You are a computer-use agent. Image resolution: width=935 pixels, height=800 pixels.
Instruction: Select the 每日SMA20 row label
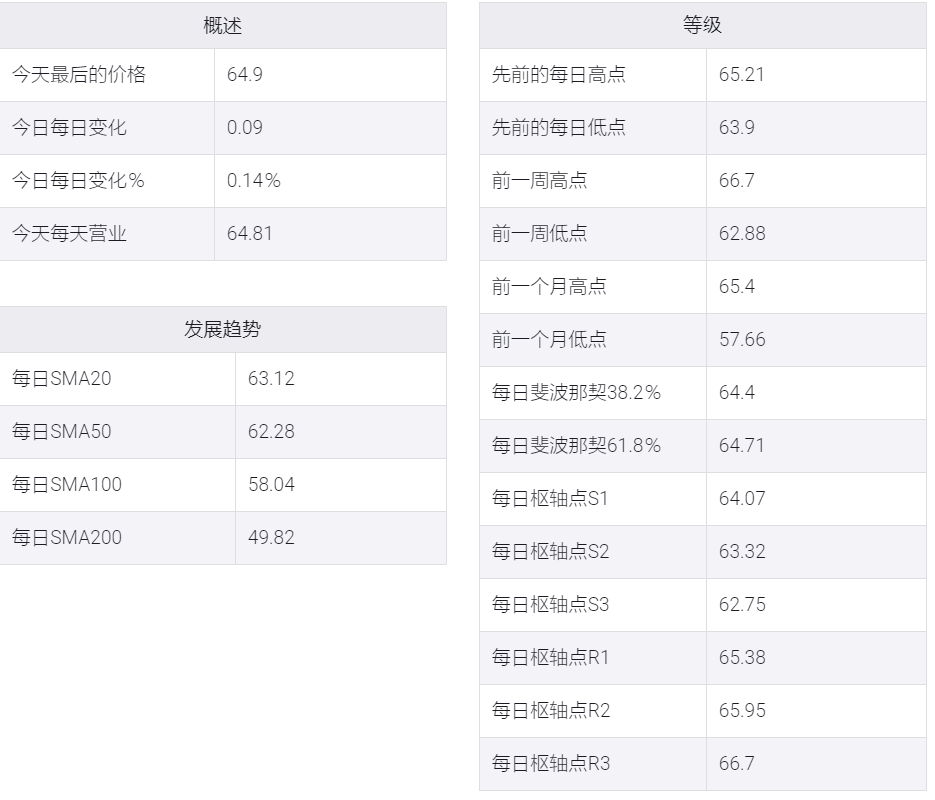pos(61,379)
